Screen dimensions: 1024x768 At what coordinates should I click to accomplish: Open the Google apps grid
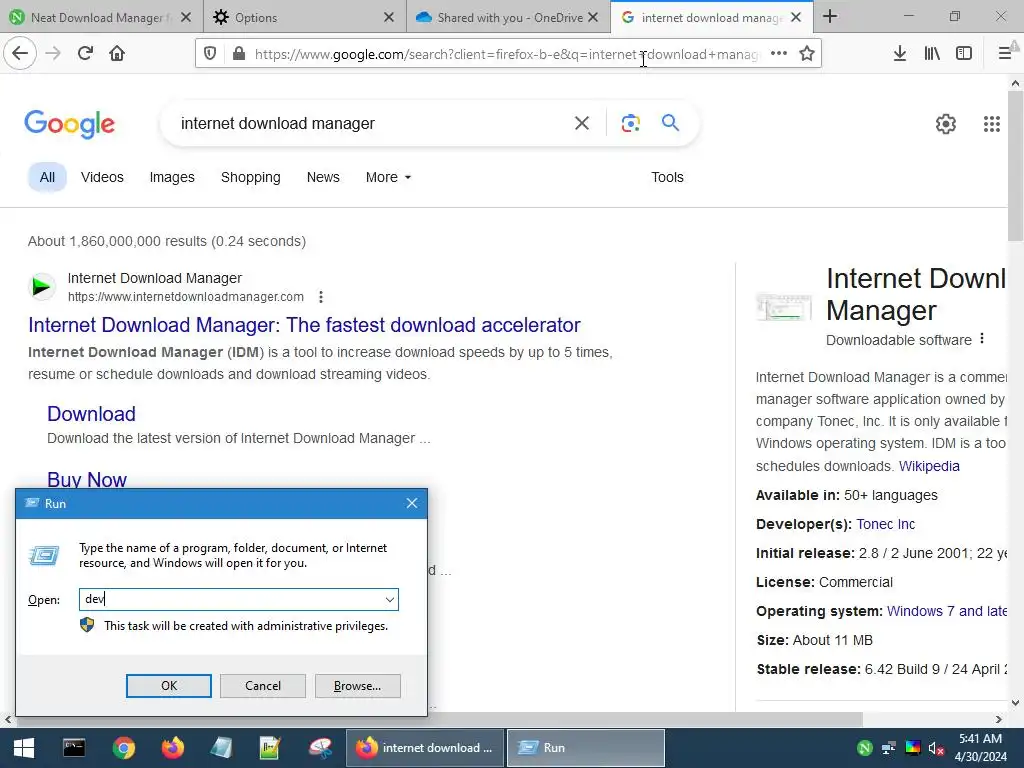point(992,123)
